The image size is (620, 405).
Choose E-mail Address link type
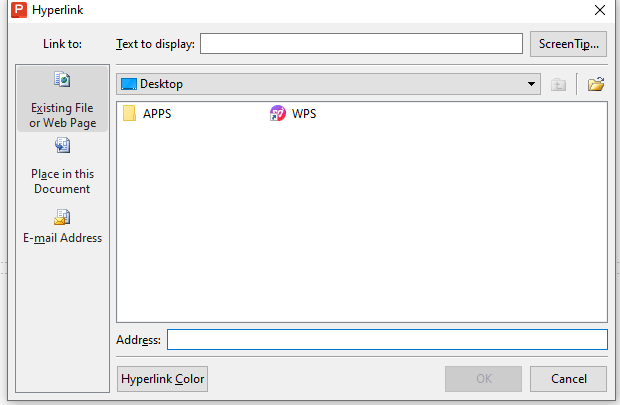point(62,227)
